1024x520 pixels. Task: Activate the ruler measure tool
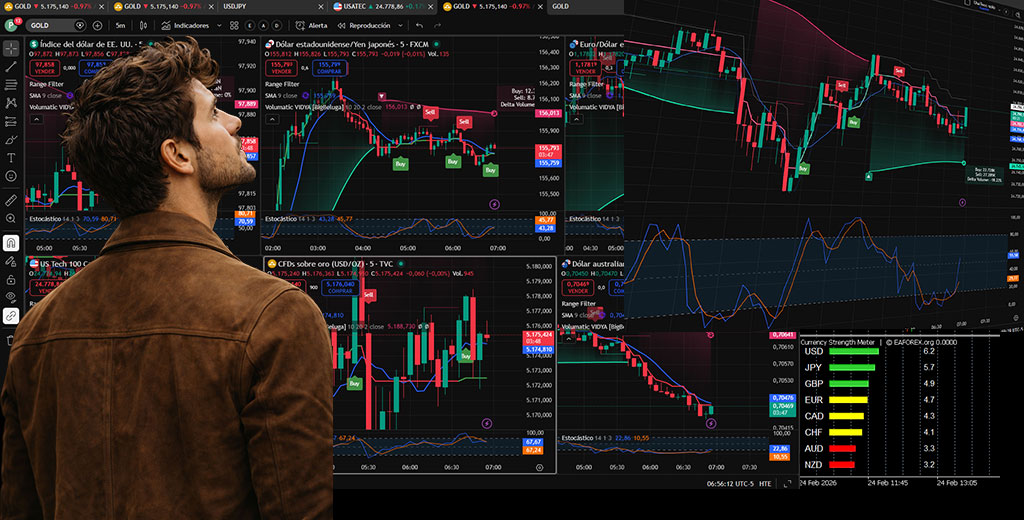coord(11,200)
